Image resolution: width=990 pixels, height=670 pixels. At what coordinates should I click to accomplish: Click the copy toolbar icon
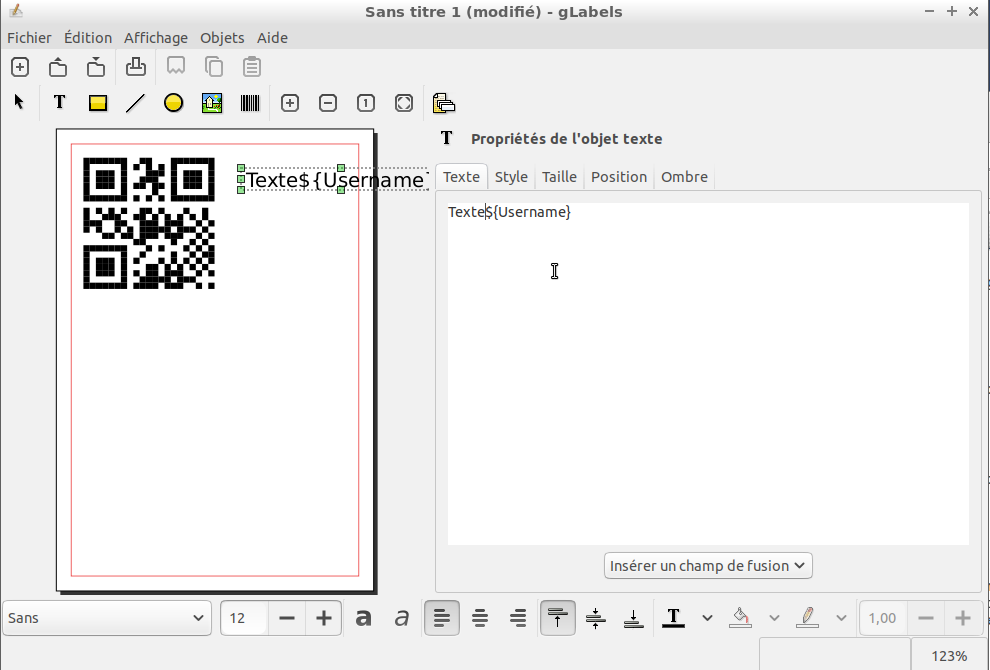[214, 67]
